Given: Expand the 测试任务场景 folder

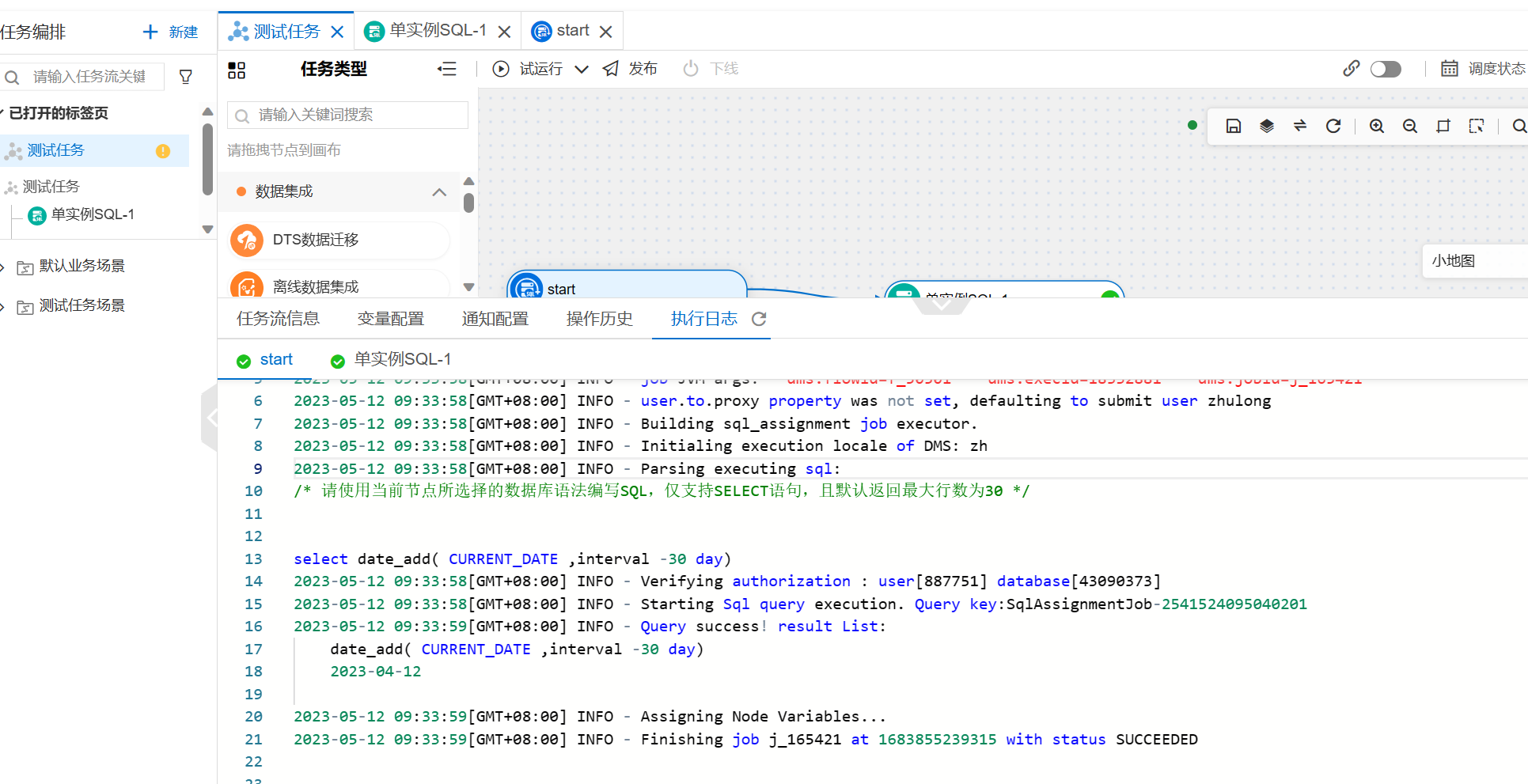Looking at the screenshot, I should 2,306.
